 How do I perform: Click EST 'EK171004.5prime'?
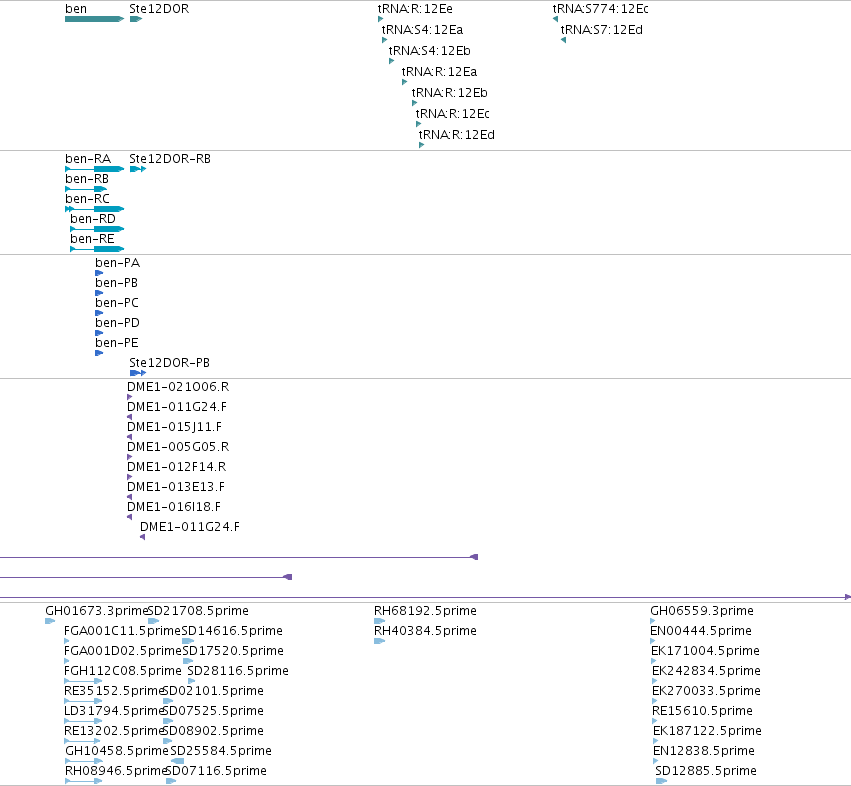click(705, 651)
